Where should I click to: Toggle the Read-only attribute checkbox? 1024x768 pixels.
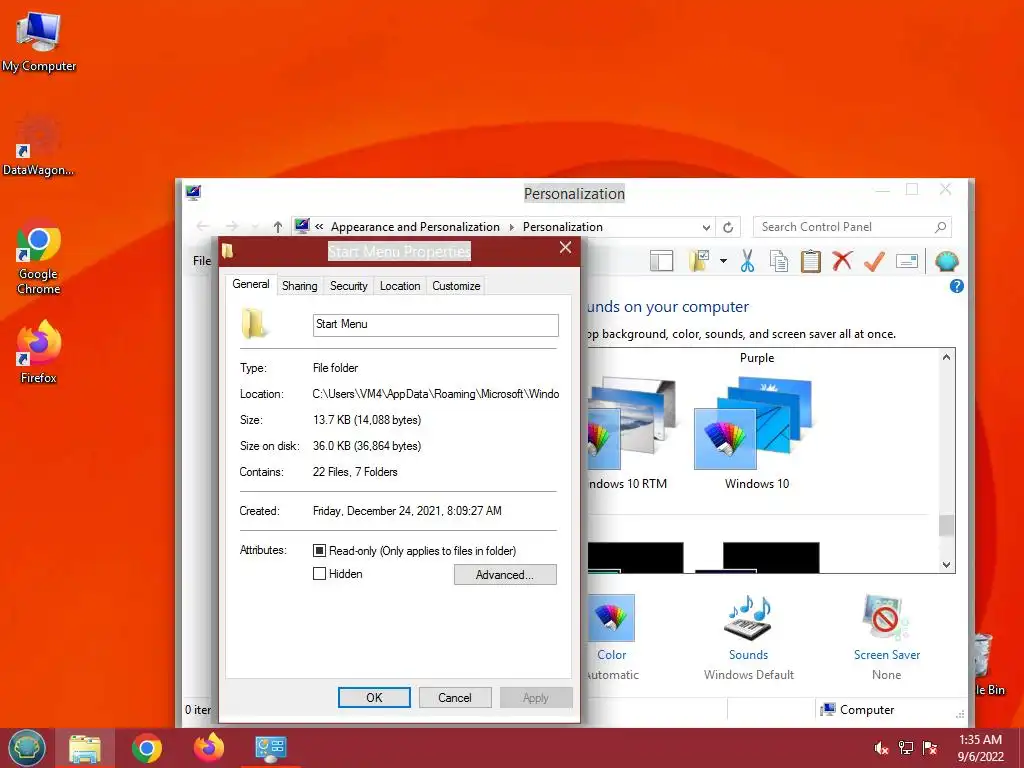(319, 551)
